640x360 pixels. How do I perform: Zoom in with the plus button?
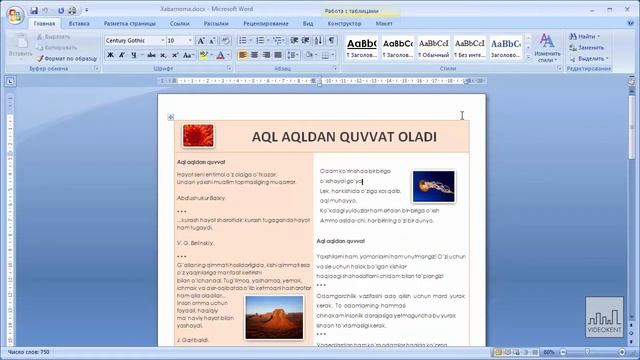(622, 352)
